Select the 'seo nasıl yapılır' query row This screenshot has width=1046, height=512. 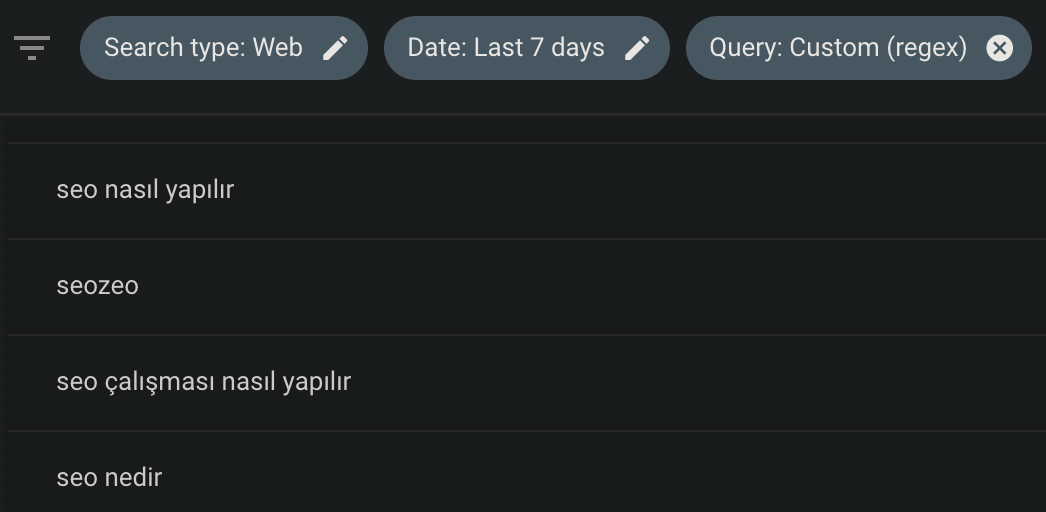pos(527,191)
